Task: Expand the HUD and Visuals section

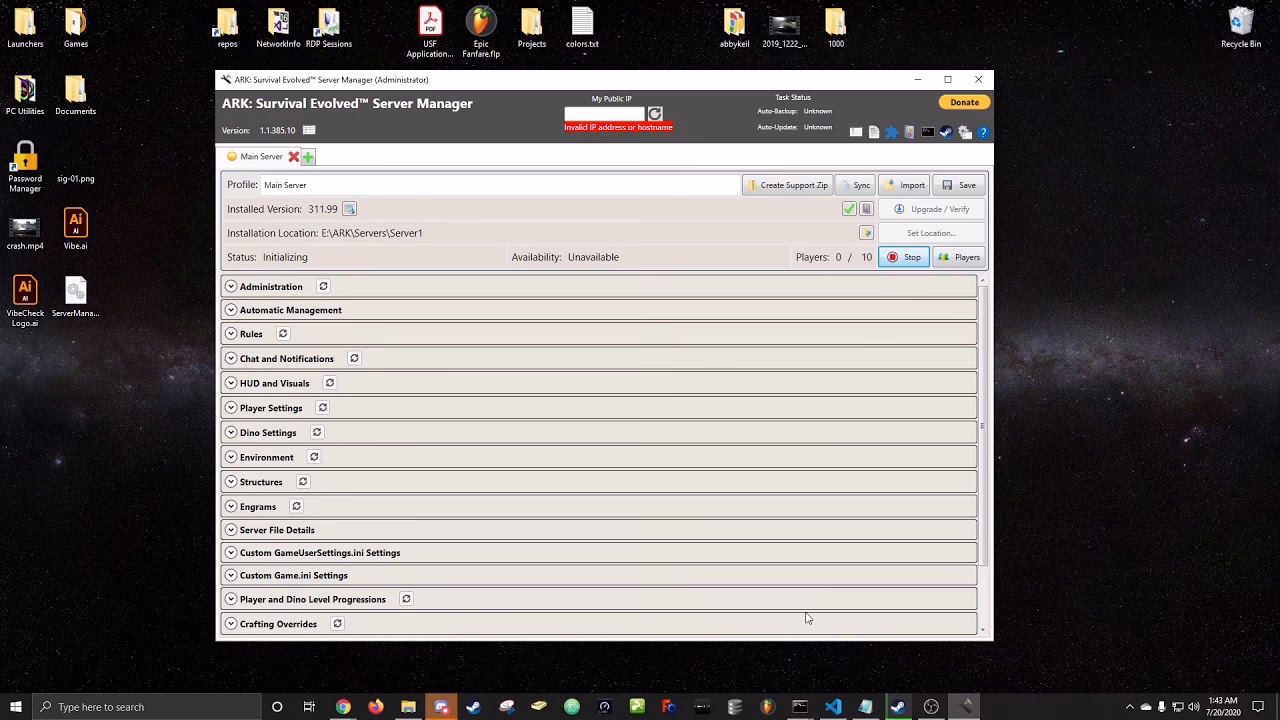Action: click(x=231, y=383)
